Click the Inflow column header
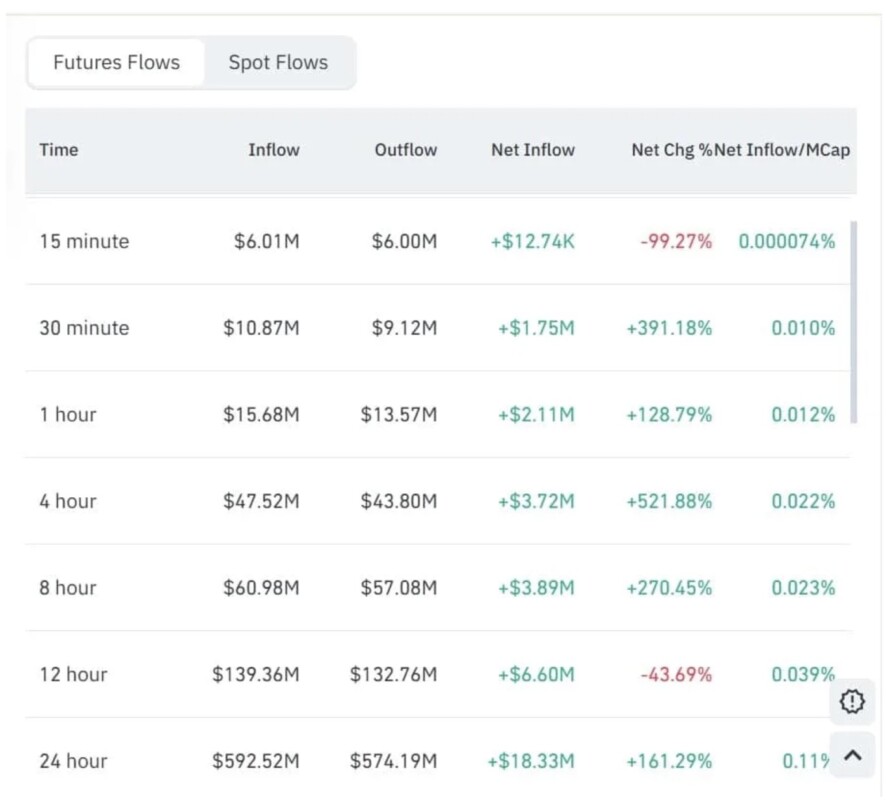The width and height of the screenshot is (886, 800). click(273, 150)
